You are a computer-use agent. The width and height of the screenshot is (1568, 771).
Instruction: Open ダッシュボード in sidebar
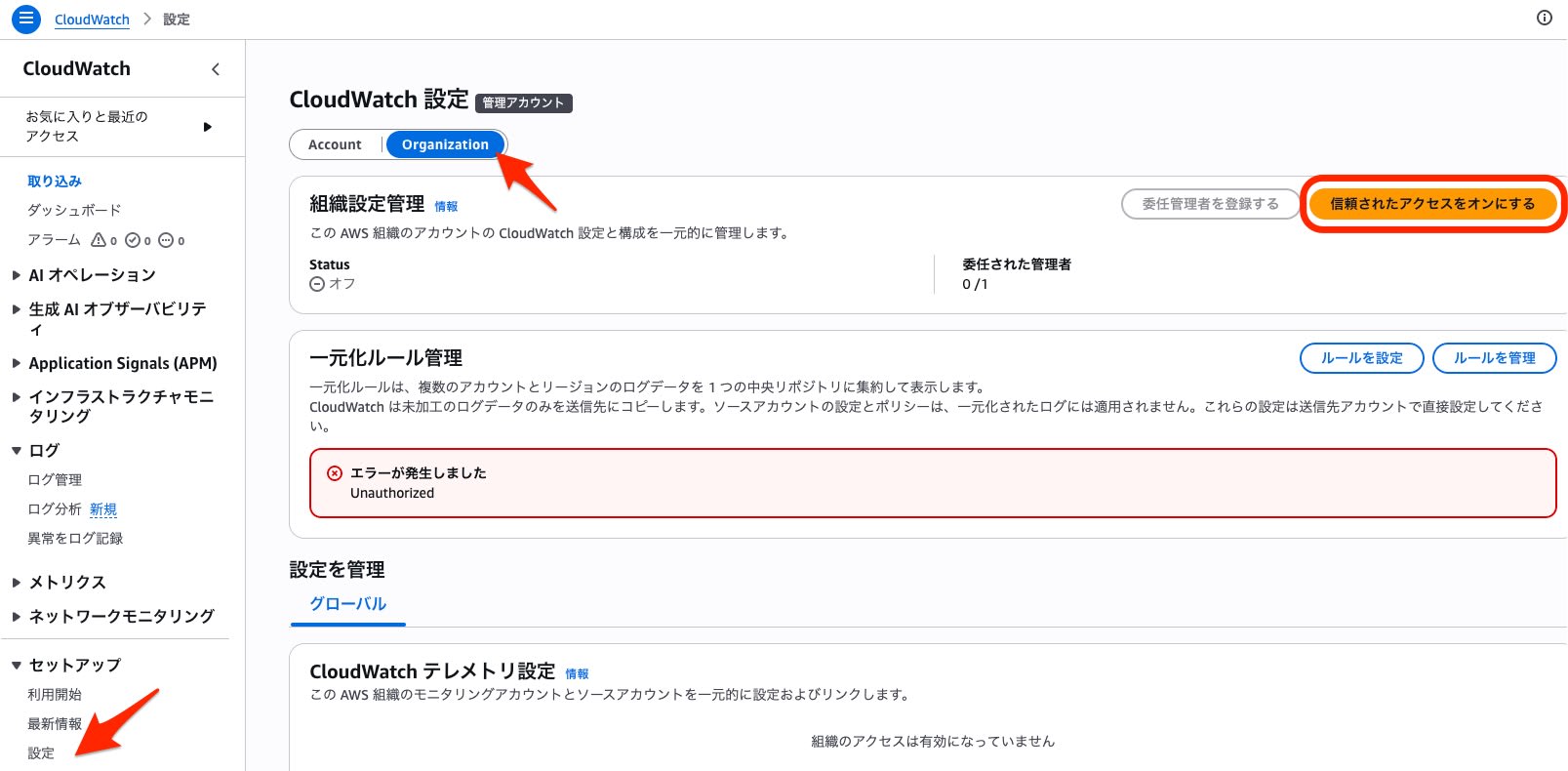coord(74,211)
